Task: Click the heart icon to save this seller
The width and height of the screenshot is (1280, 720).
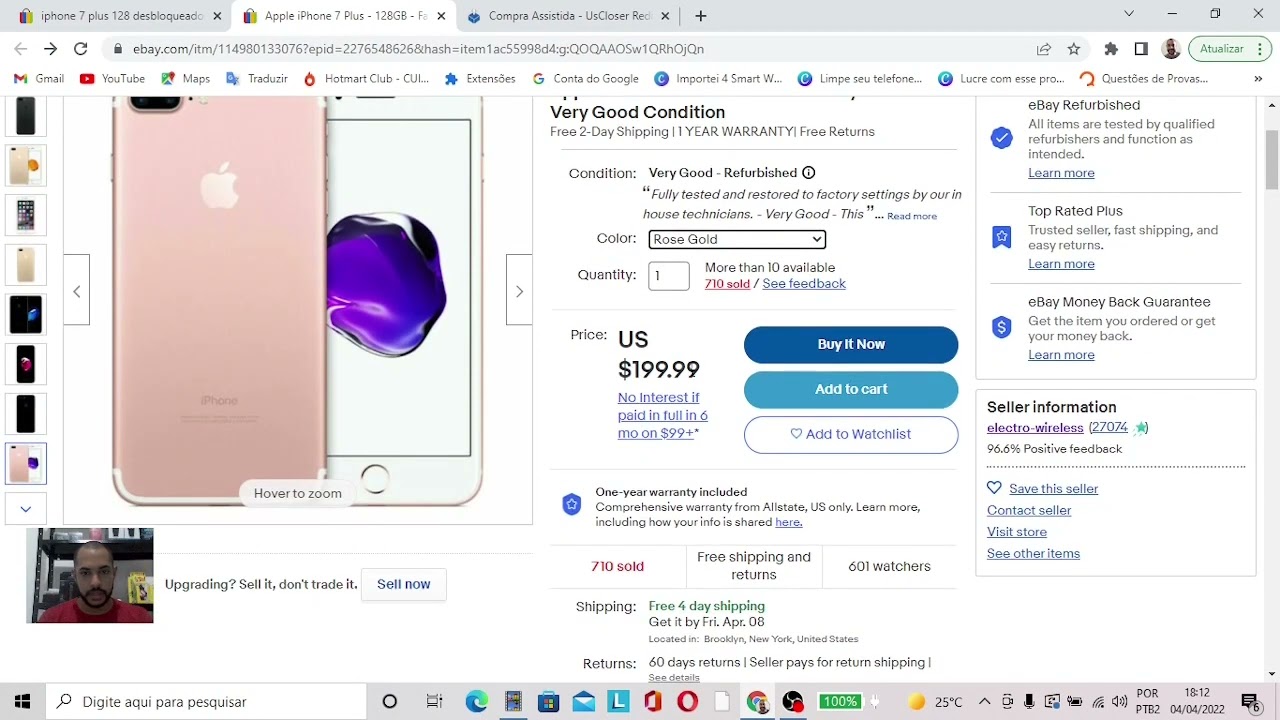Action: point(994,488)
